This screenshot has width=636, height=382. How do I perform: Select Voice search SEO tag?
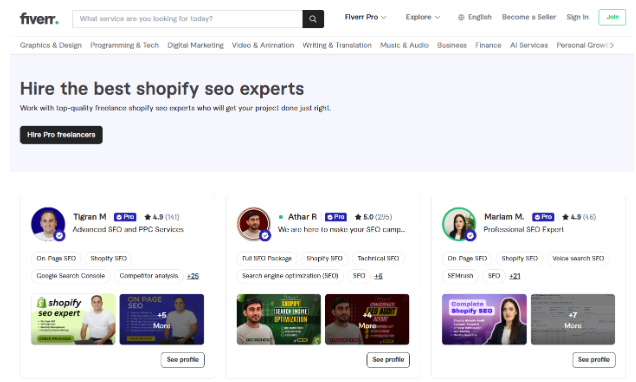point(578,258)
